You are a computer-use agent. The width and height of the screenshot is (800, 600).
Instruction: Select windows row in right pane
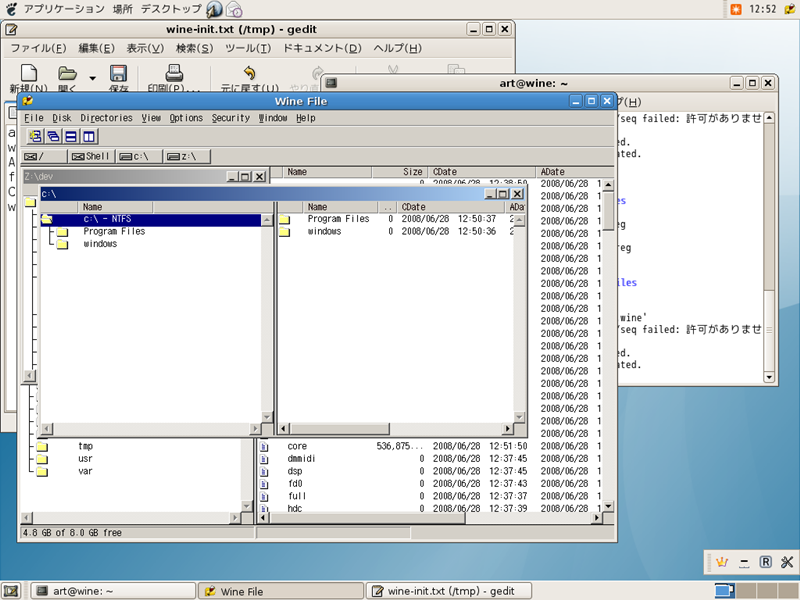pos(395,232)
